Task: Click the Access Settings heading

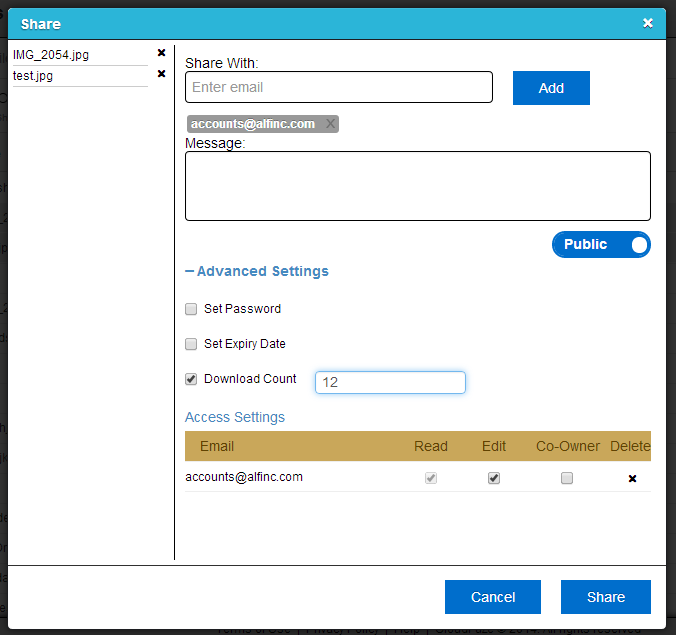Action: pos(235,417)
